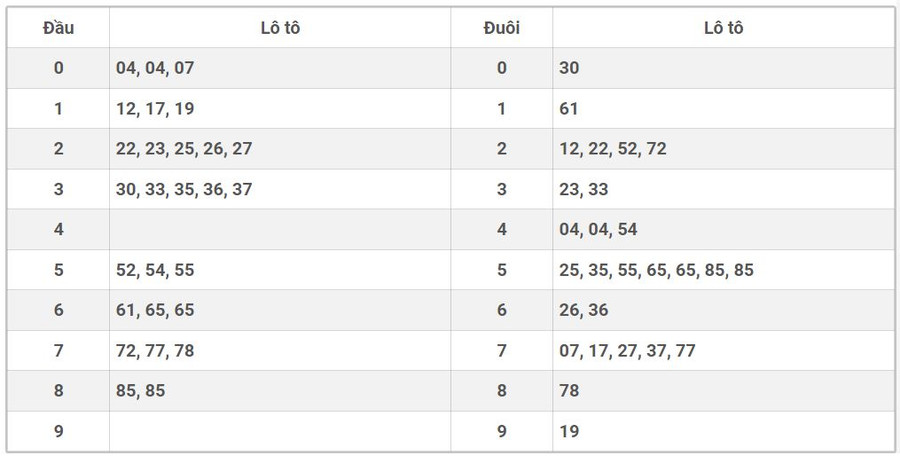The width and height of the screenshot is (900, 457).
Task: Select the cell containing 26, 36
Action: point(583,310)
